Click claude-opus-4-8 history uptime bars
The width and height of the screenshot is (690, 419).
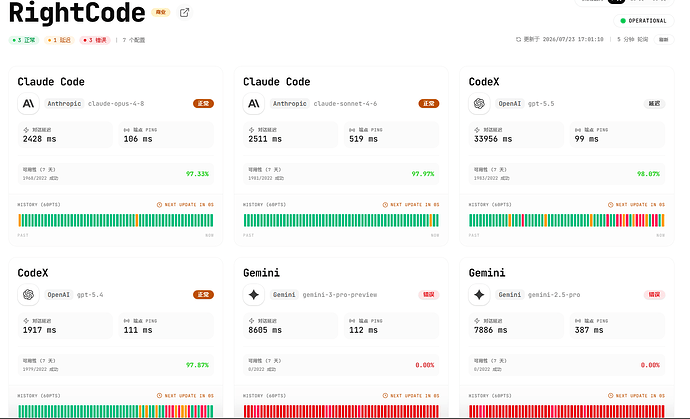point(116,220)
